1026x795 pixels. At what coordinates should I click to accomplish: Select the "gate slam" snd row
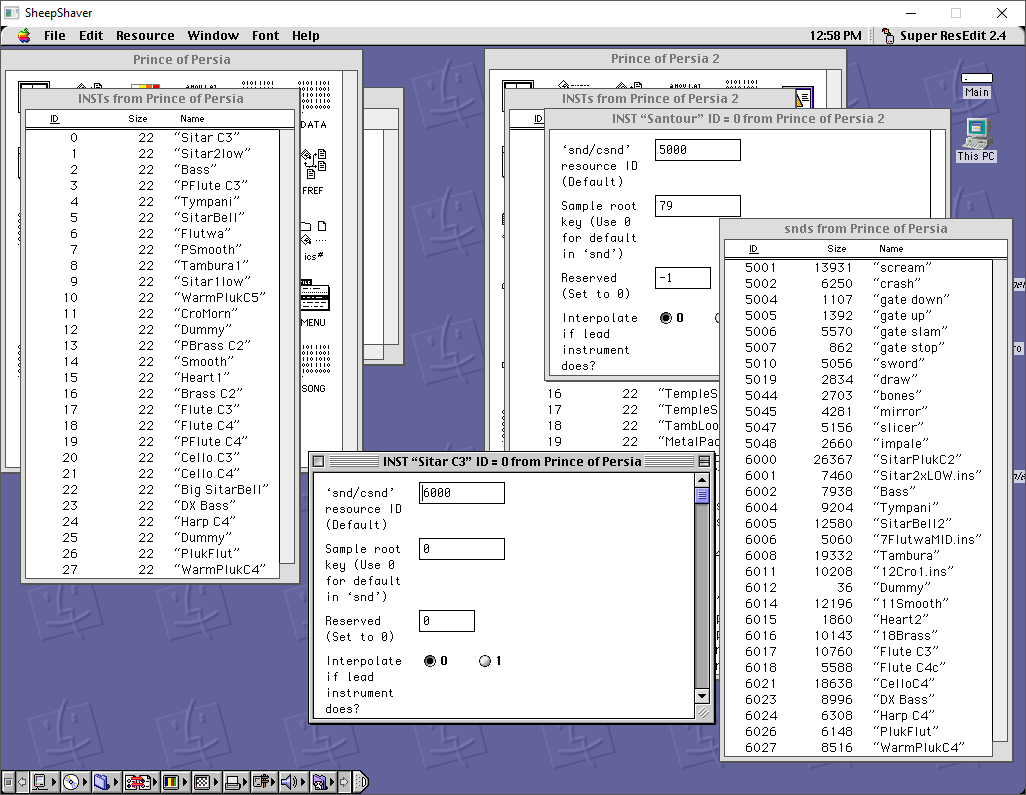(859, 332)
